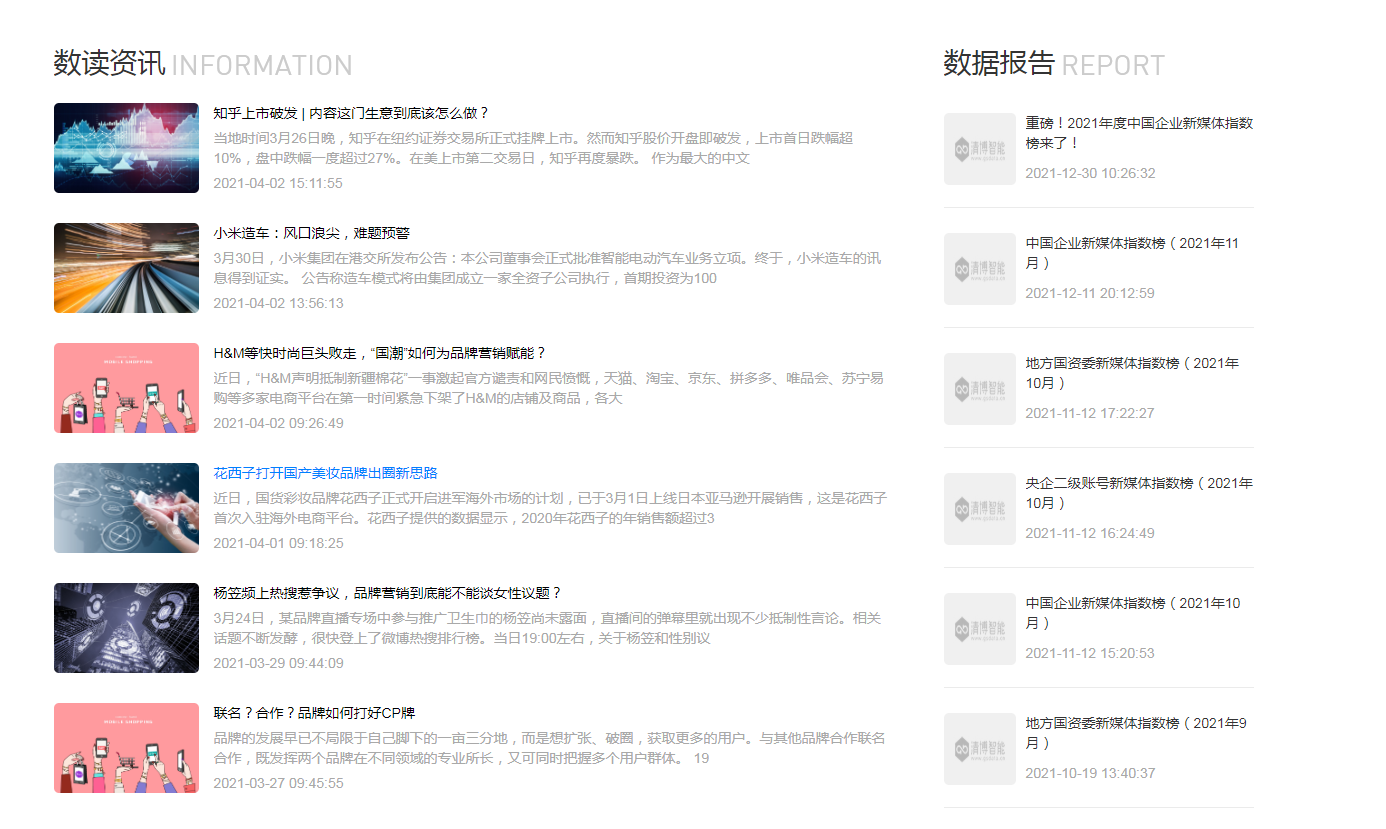Click the logo icon beside 地方国资委新媒体指数榜 2021年9月

[979, 749]
